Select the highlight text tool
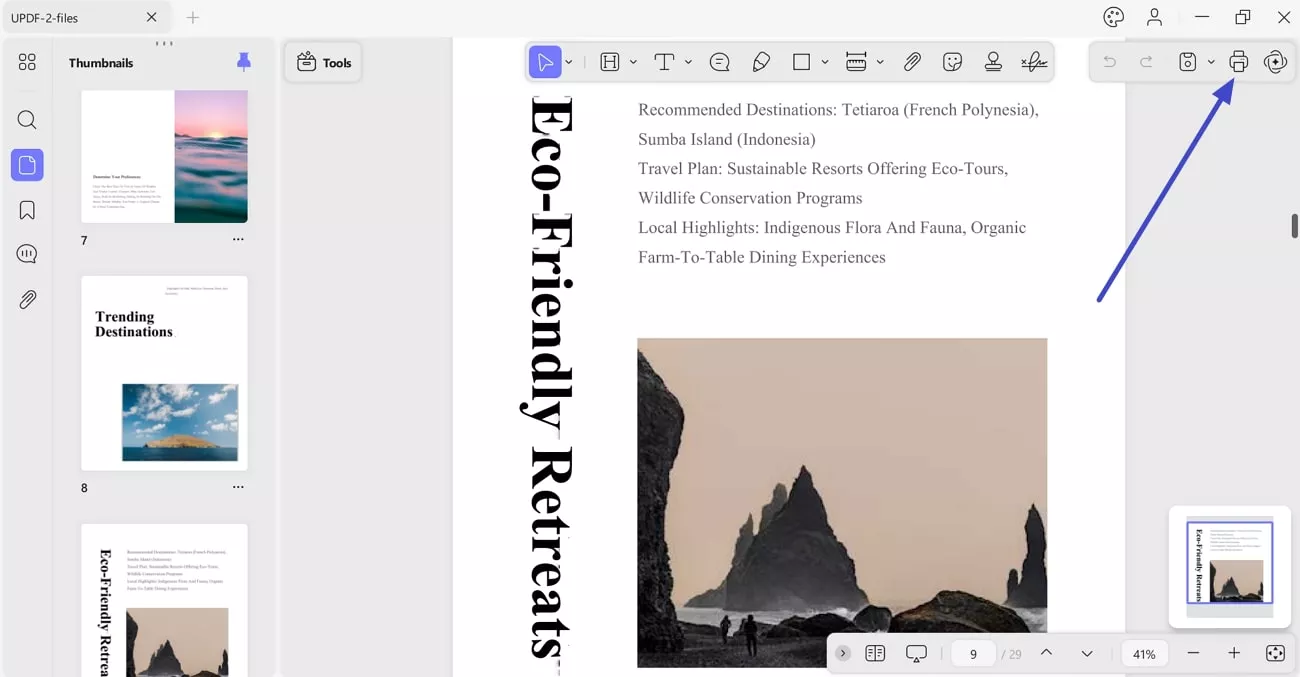The height and width of the screenshot is (677, 1300). 610,62
